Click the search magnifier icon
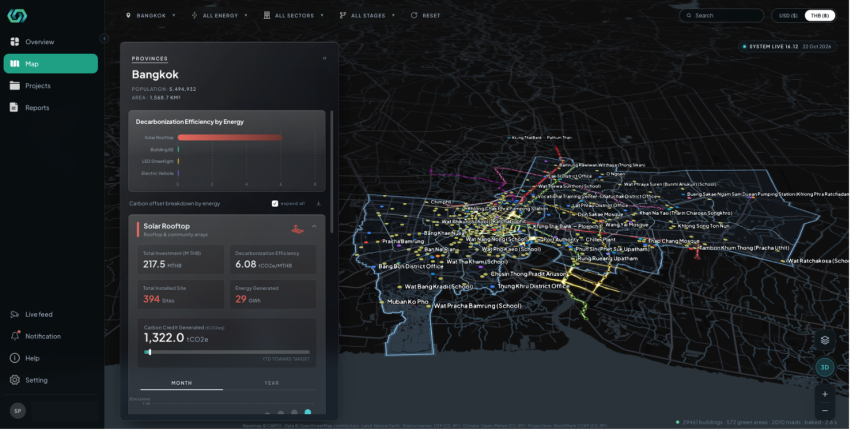850x430 pixels. click(689, 16)
